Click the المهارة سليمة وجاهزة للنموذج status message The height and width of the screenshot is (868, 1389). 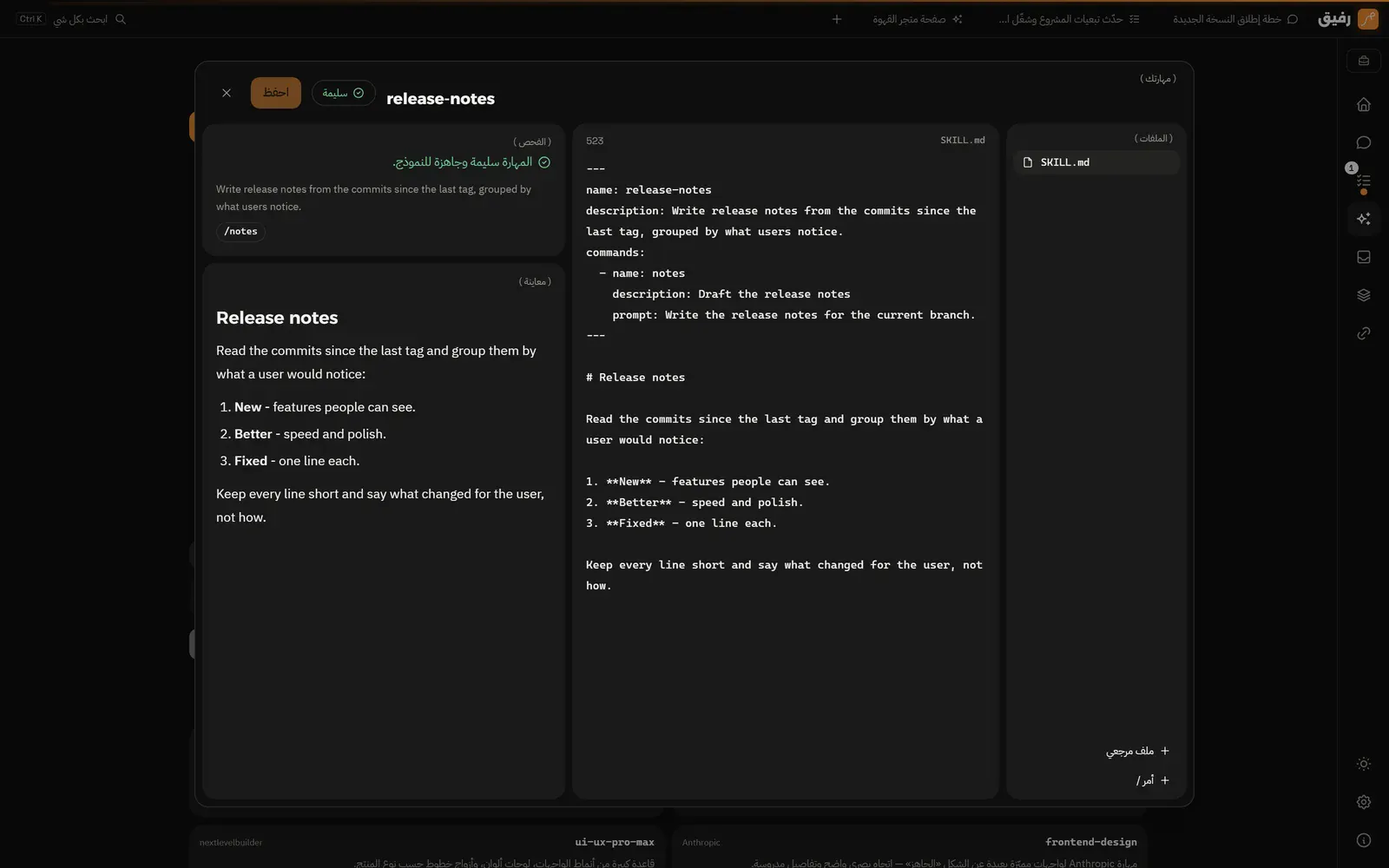point(471,162)
